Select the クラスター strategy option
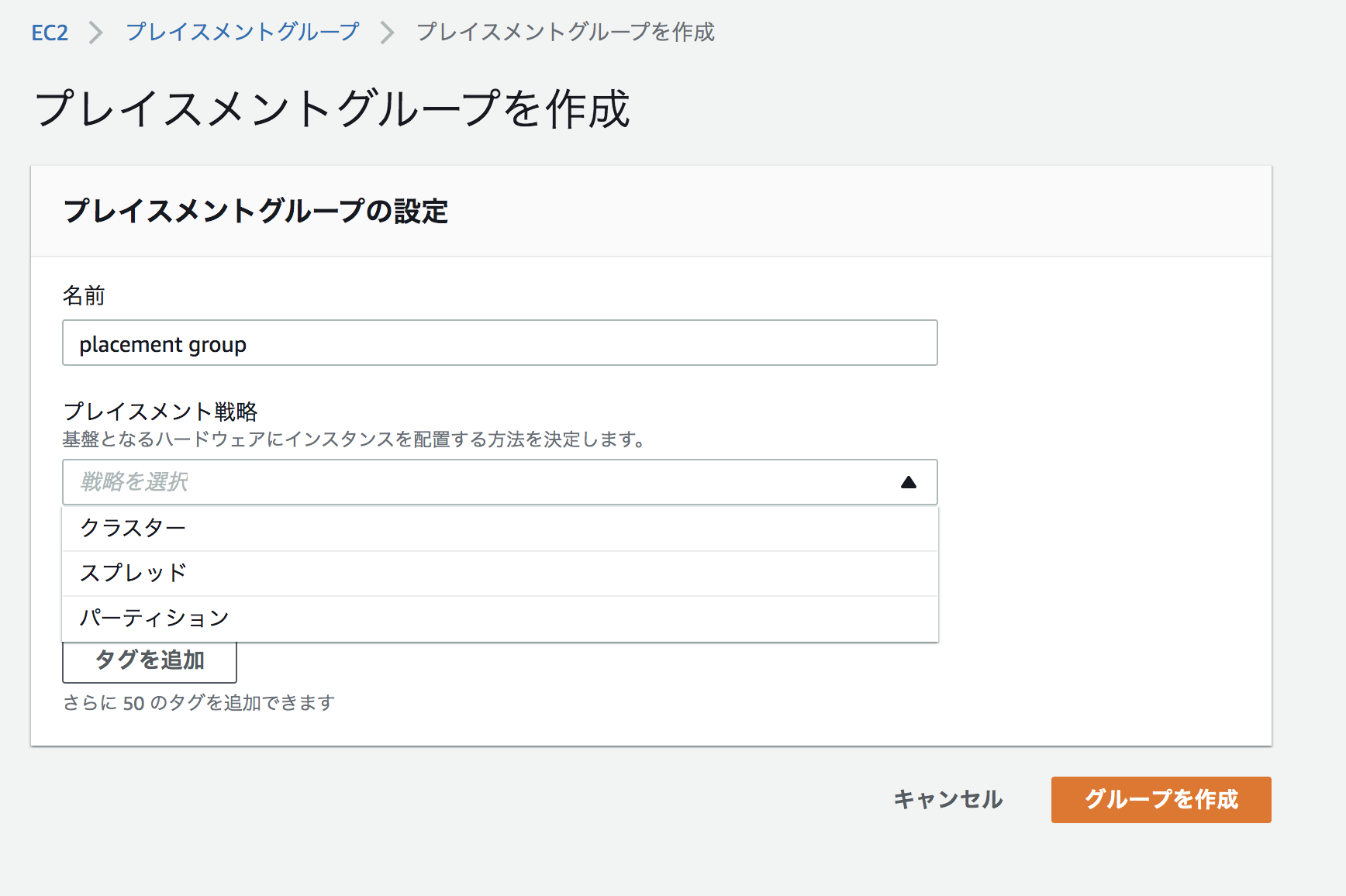The height and width of the screenshot is (896, 1346). click(132, 528)
